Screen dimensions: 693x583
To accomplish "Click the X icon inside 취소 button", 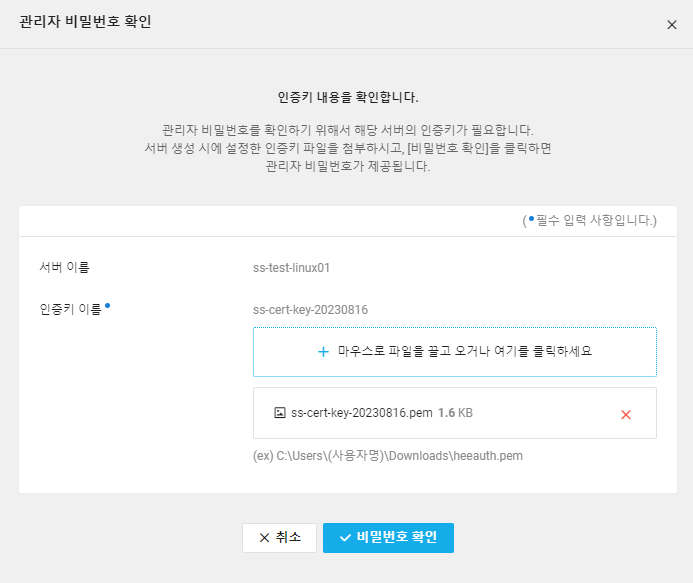I will [264, 538].
